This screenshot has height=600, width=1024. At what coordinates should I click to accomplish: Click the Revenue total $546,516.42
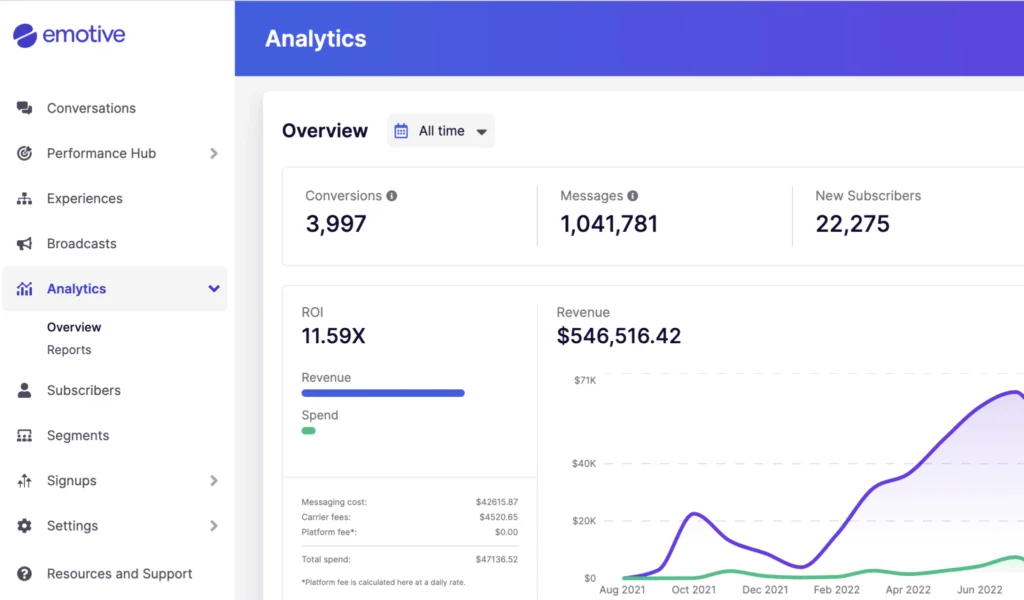[x=618, y=336]
